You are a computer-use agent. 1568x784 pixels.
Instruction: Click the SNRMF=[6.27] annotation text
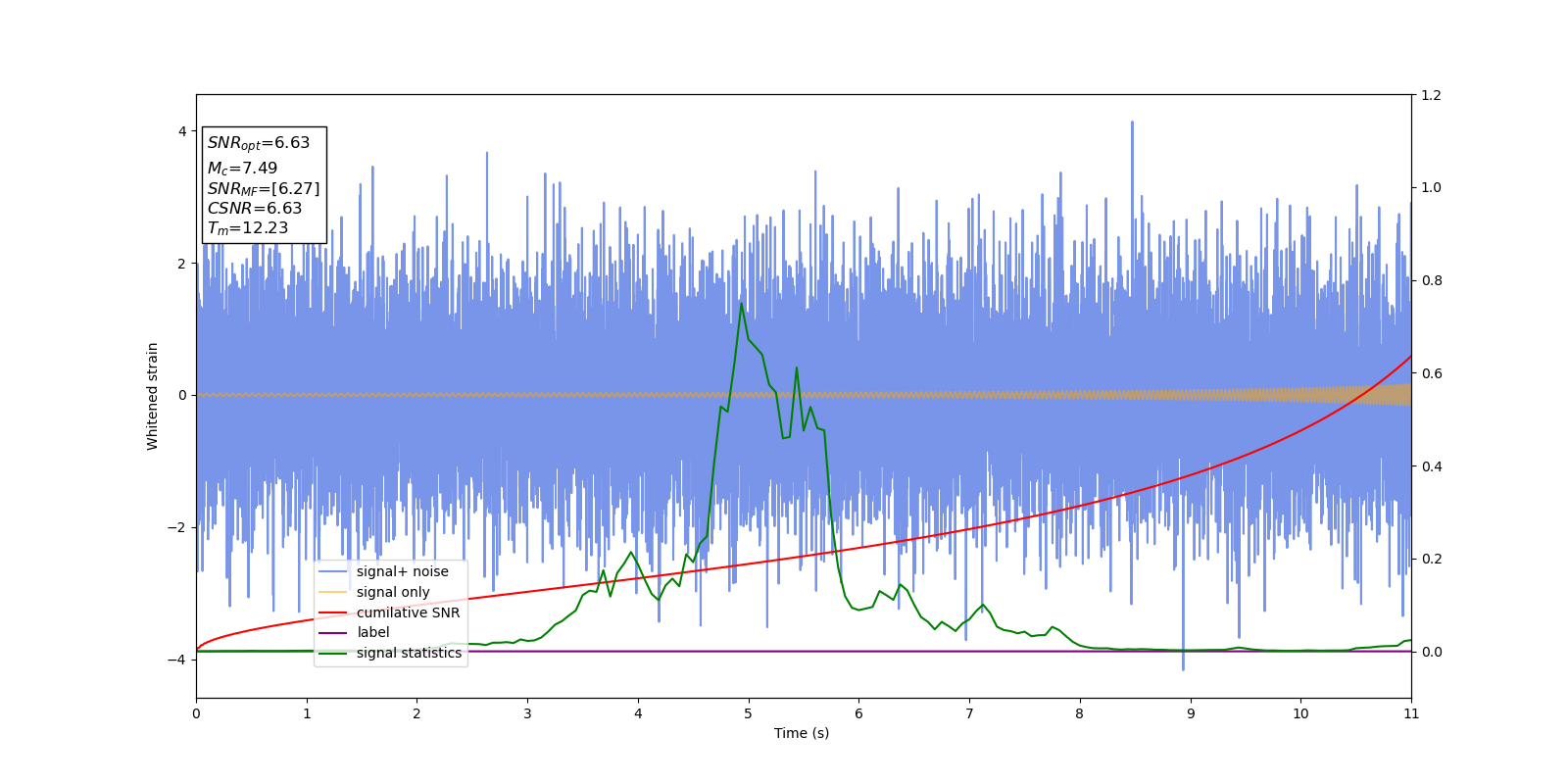pyautogui.click(x=264, y=189)
